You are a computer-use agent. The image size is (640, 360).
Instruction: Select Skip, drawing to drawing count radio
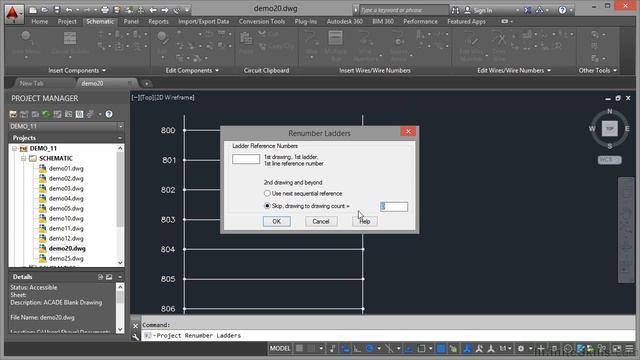click(x=267, y=206)
